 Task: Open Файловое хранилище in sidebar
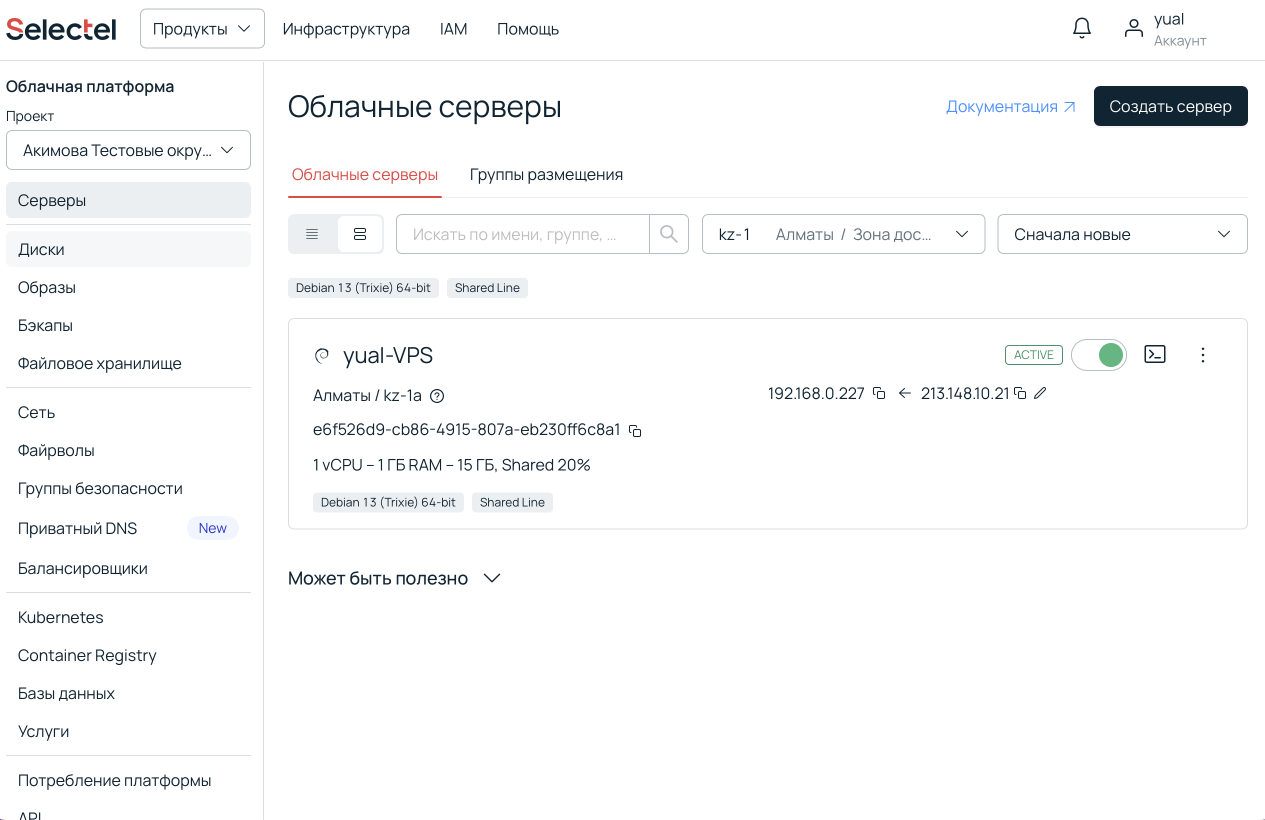point(128,363)
